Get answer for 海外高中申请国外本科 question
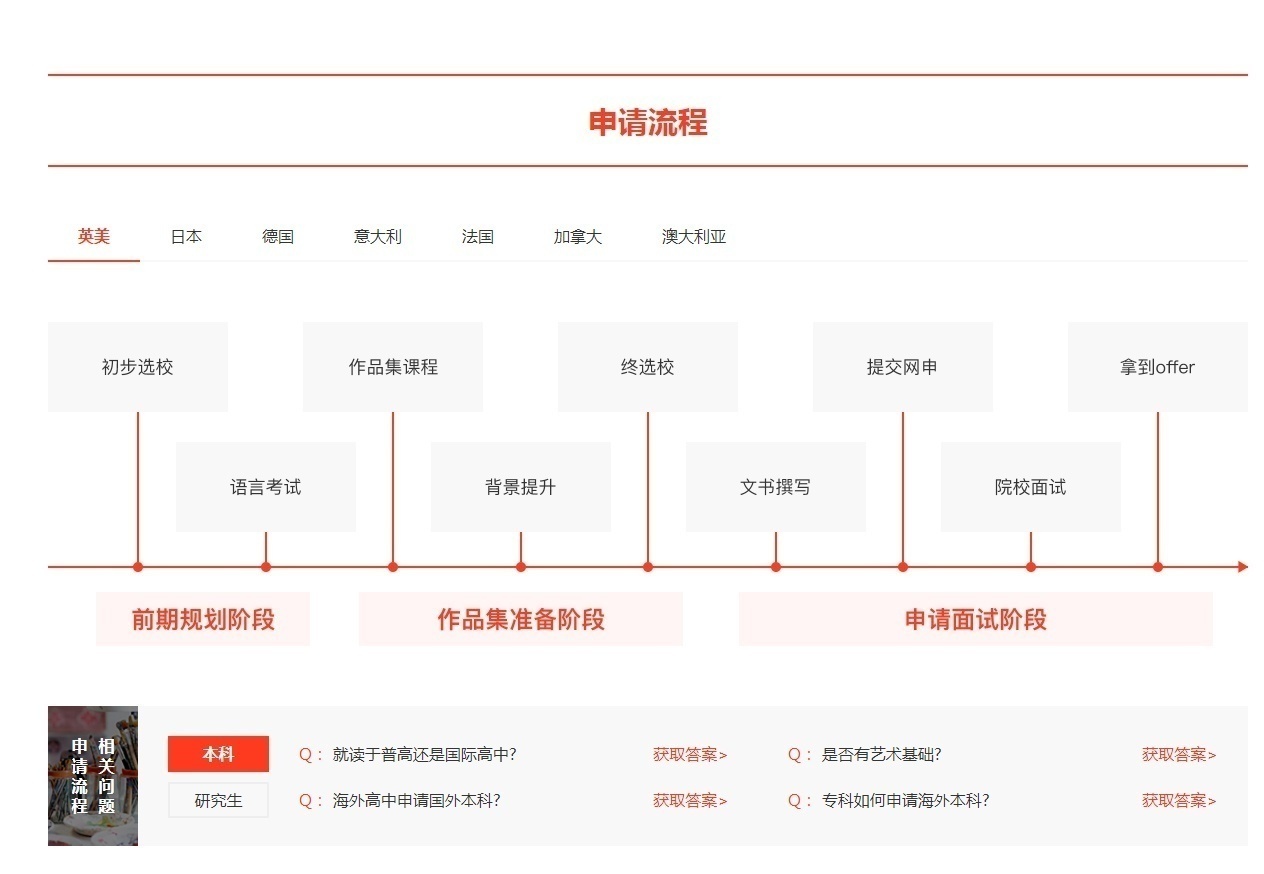Screen dimensions: 1264x874 [x=690, y=801]
